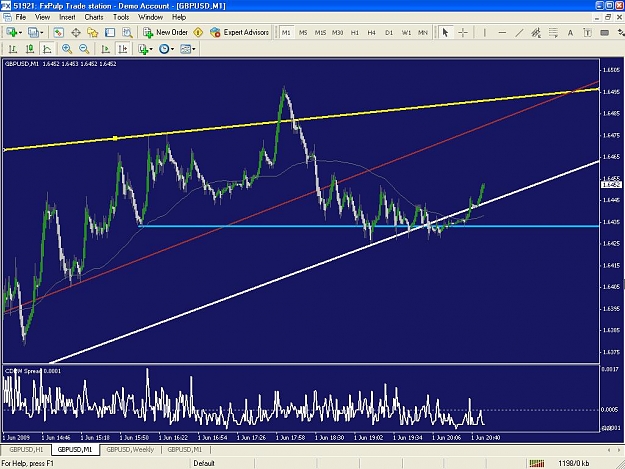The image size is (625, 469).
Task: Zoom in on the chart
Action: coord(67,49)
